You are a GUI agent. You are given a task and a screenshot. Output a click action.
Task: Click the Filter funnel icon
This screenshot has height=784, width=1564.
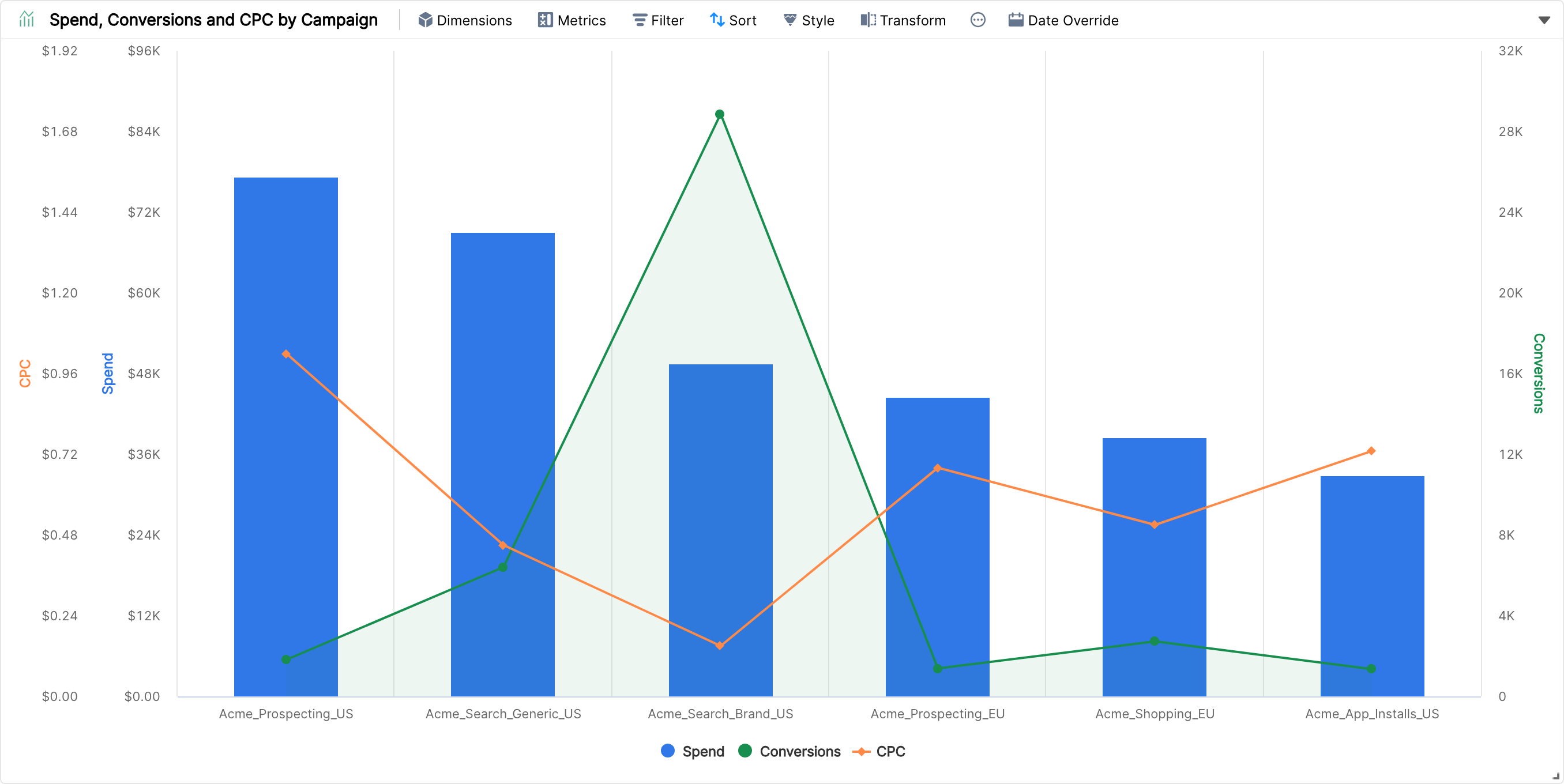[640, 20]
